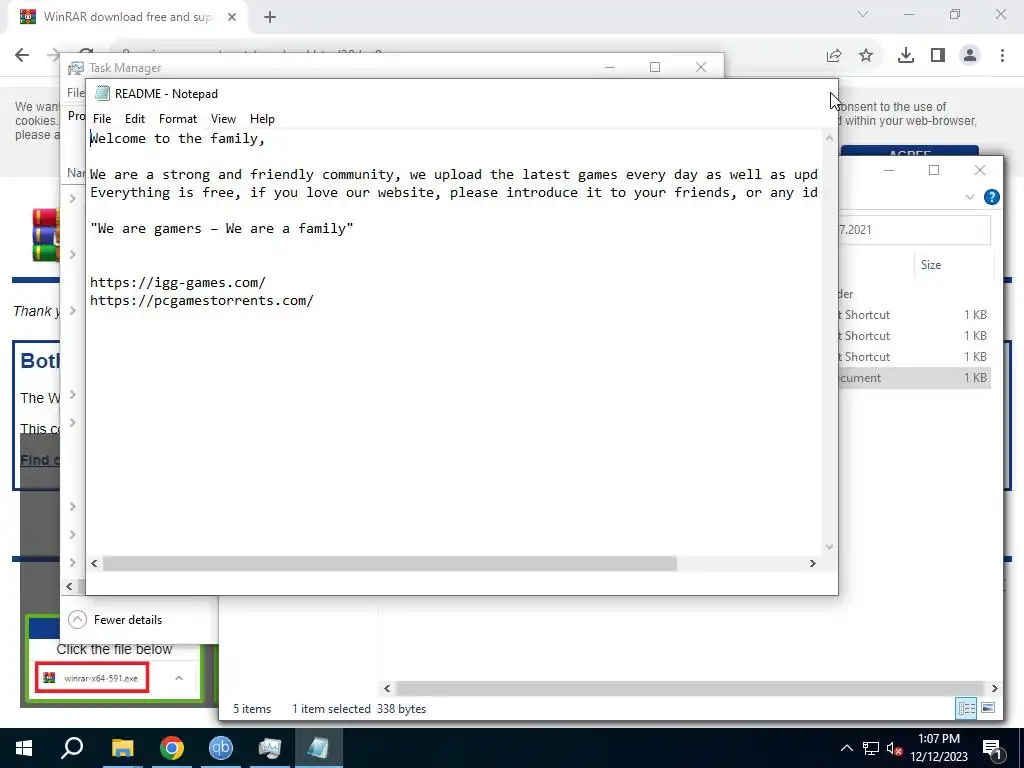Close the WinRAR download tab
The height and width of the screenshot is (768, 1024).
coord(232,17)
